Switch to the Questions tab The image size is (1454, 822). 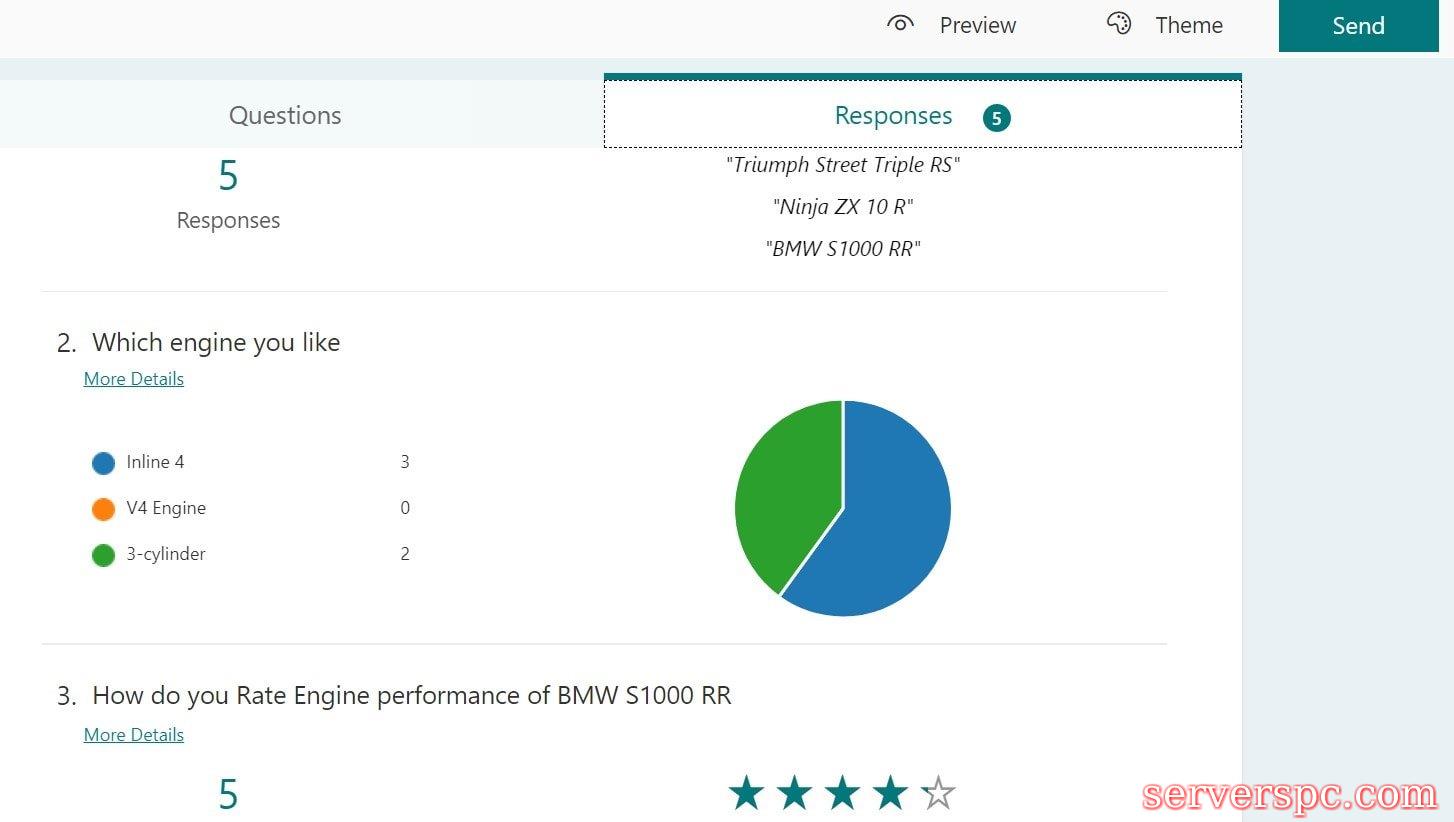pos(285,115)
